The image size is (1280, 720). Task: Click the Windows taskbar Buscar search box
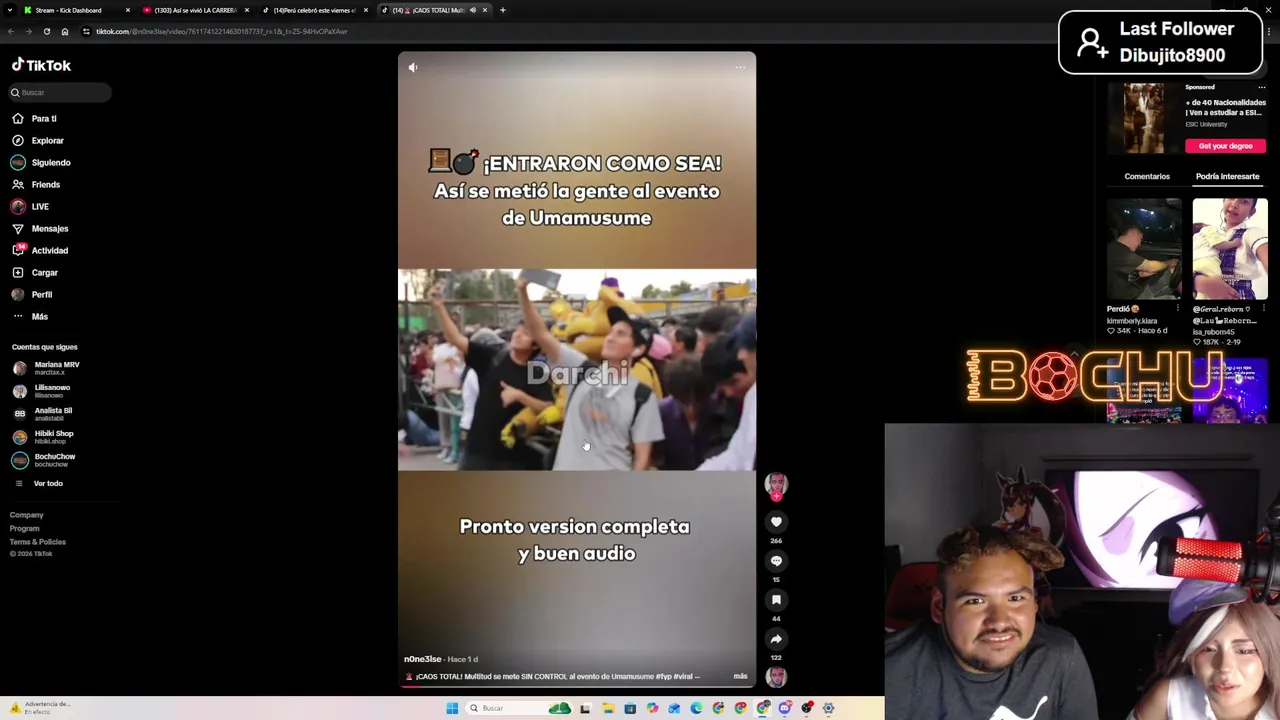pyautogui.click(x=520, y=708)
